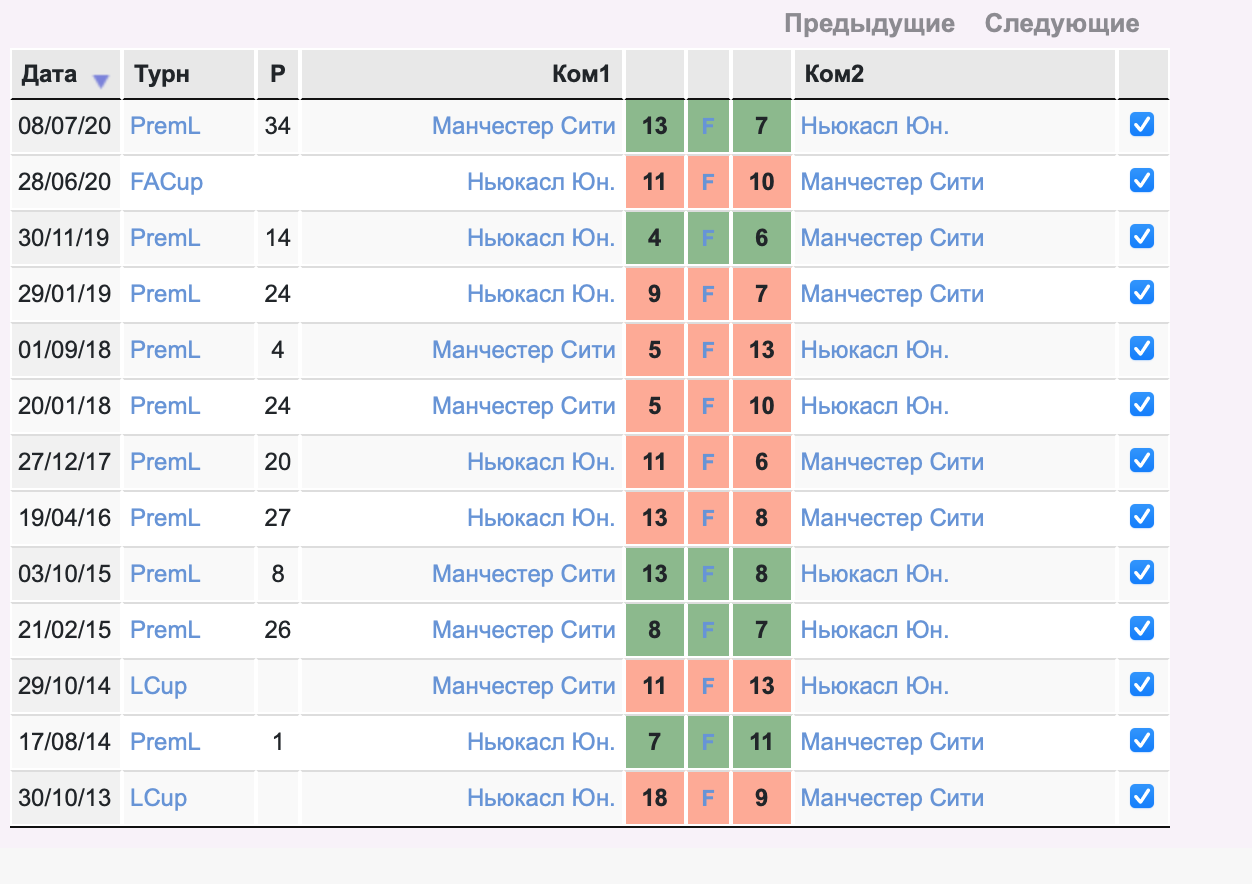The width and height of the screenshot is (1252, 884).
Task: Toggle the checkbox in the 20/01/18 row
Action: [1141, 404]
